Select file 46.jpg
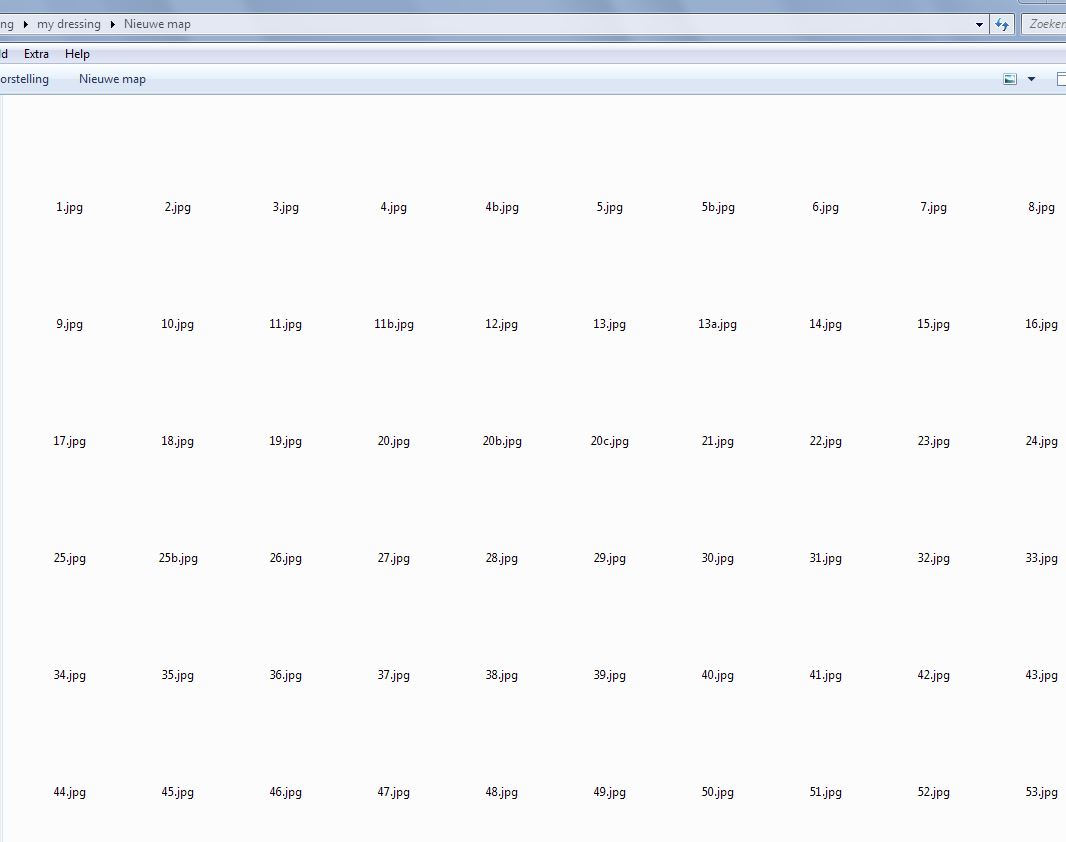 [286, 792]
